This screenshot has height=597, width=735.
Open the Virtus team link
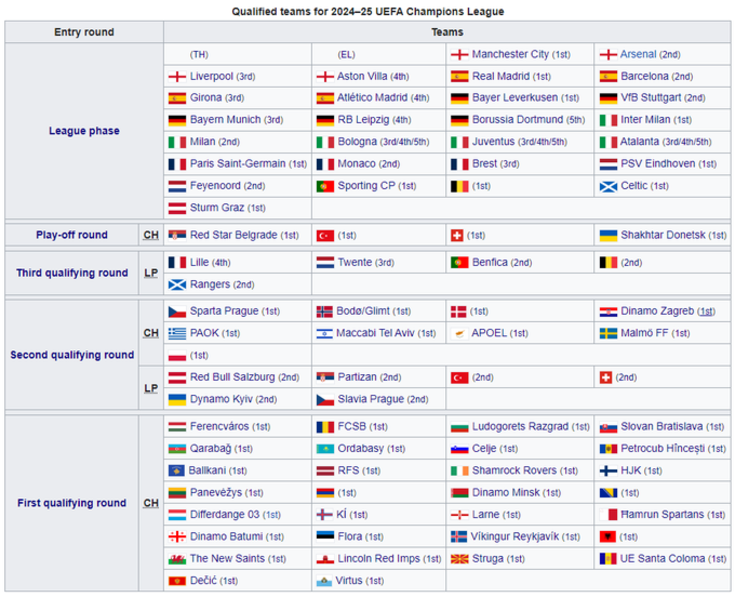pyautogui.click(x=349, y=581)
